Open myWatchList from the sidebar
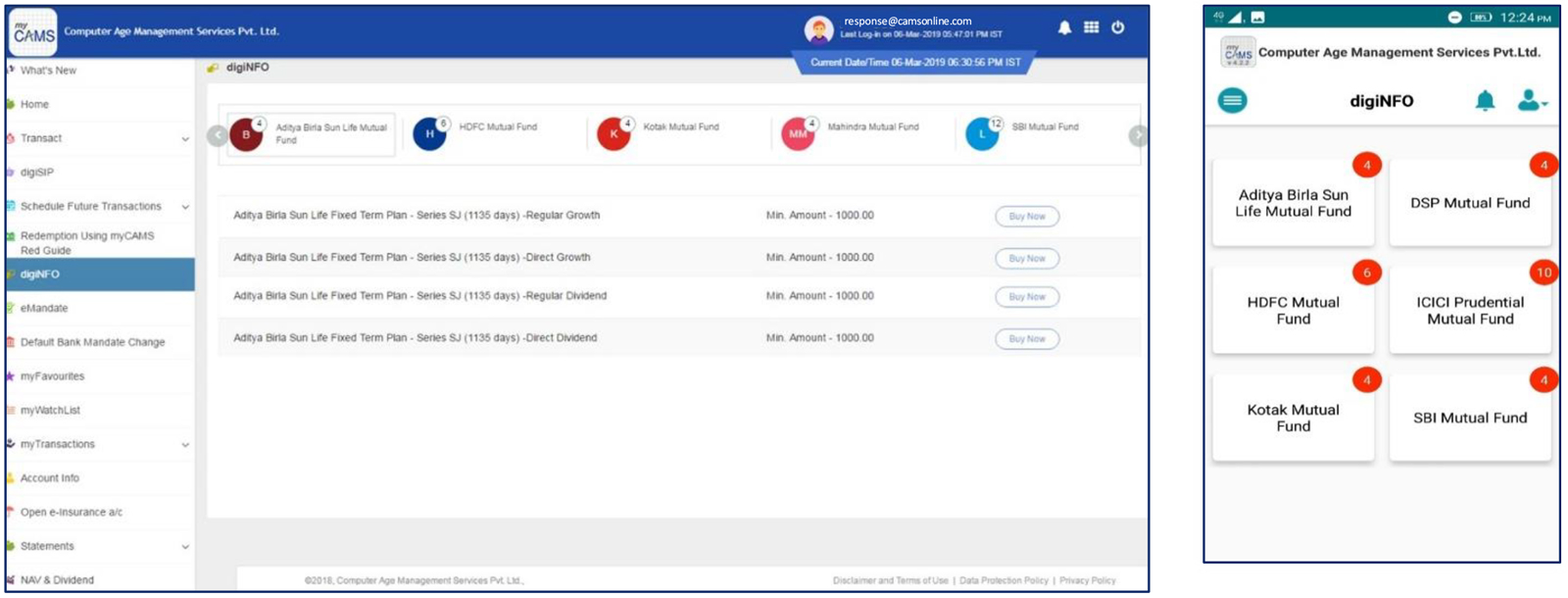The width and height of the screenshot is (1568, 598). [50, 410]
